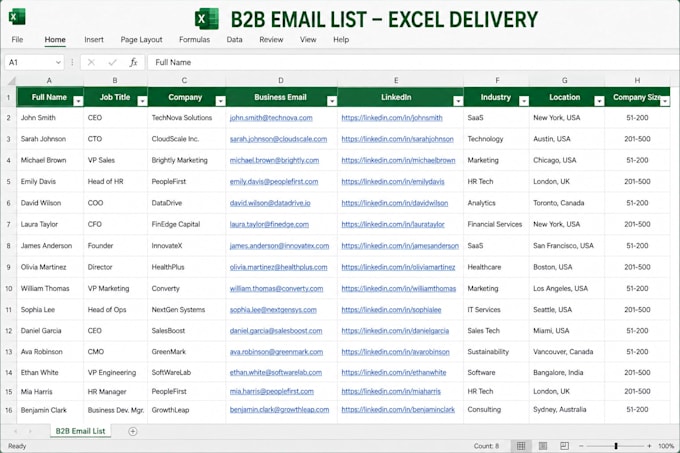Image resolution: width=680 pixels, height=453 pixels.
Task: Open john.smith@technova.com email link
Action: (x=271, y=117)
